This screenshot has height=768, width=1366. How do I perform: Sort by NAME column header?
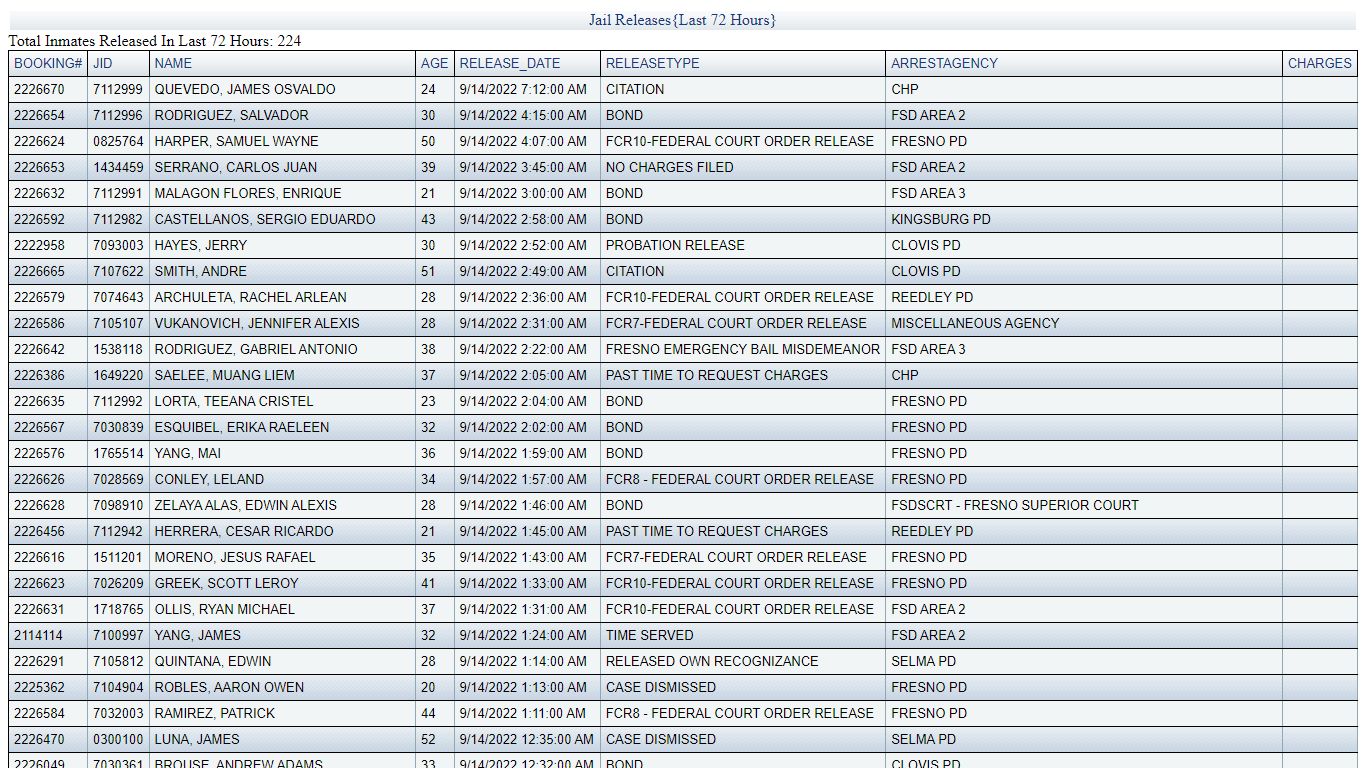(x=173, y=63)
